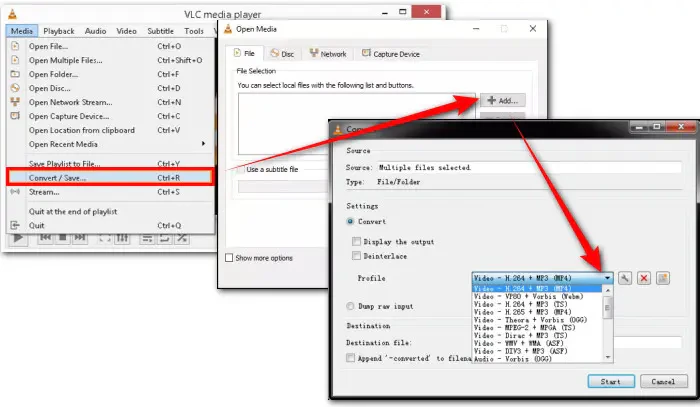Screen dimensions: 700x407
Task: Delete selected profile with red X icon
Action: [x=644, y=278]
